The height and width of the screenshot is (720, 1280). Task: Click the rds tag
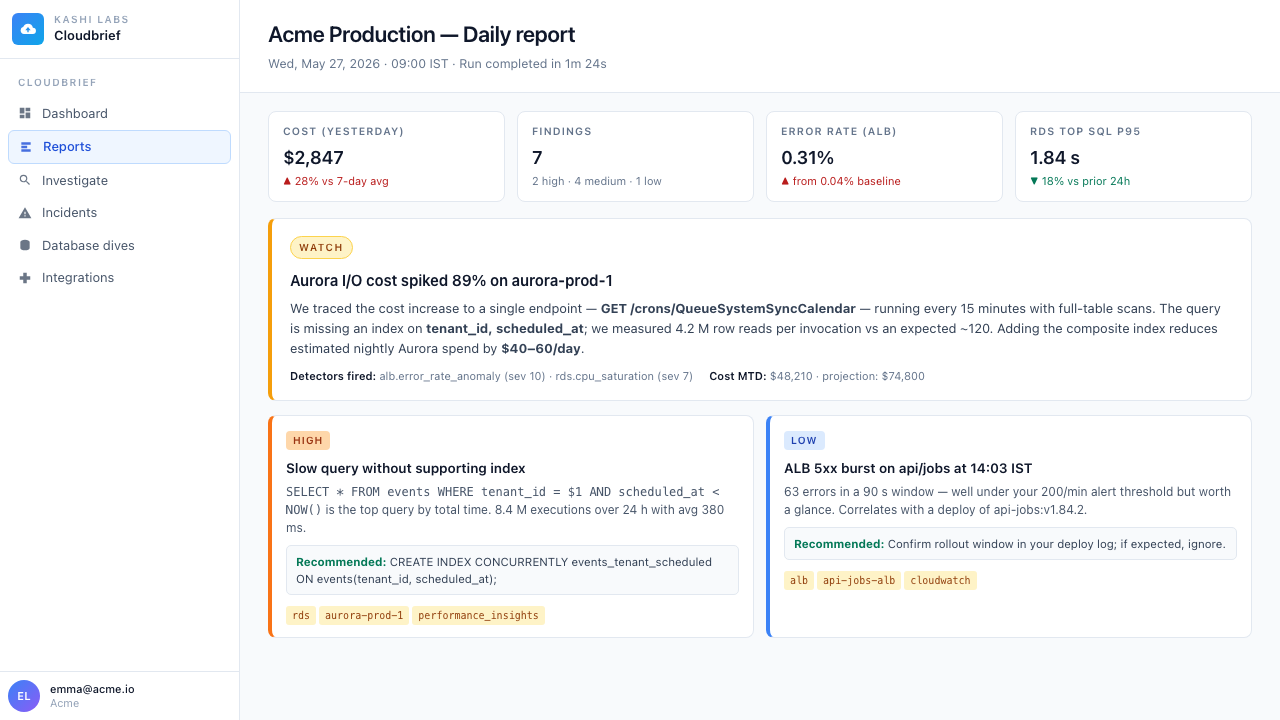(x=300, y=615)
